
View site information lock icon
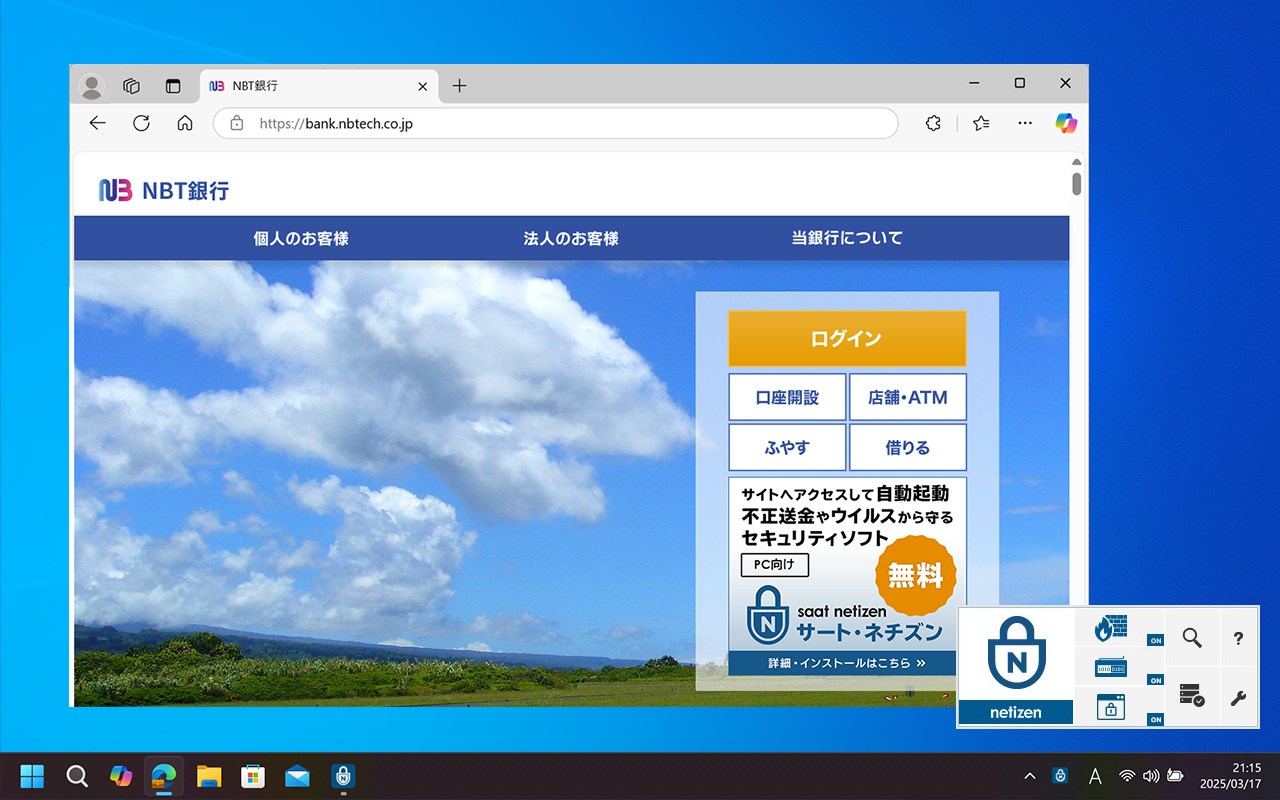pyautogui.click(x=237, y=124)
